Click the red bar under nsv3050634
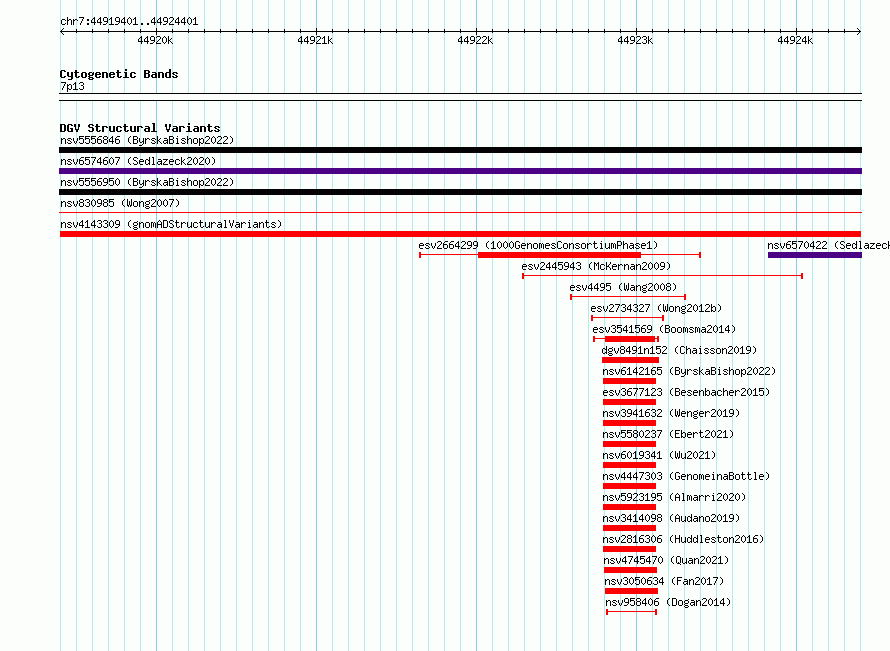Image resolution: width=890 pixels, height=651 pixels. [632, 591]
